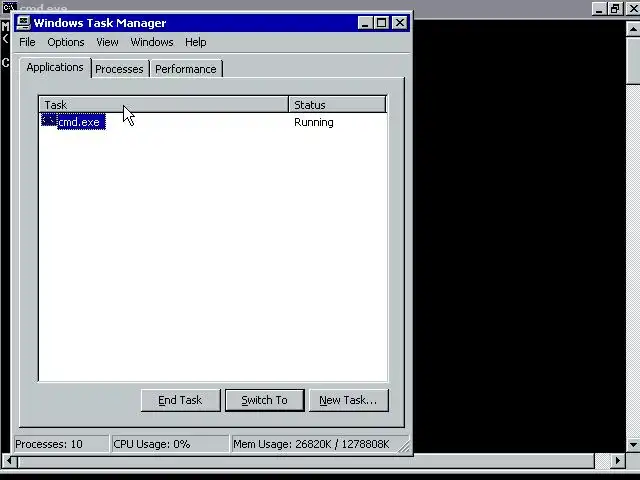Click cmd.exe vertical scrollbar up arrow
The height and width of the screenshot is (480, 640).
(x=633, y=29)
